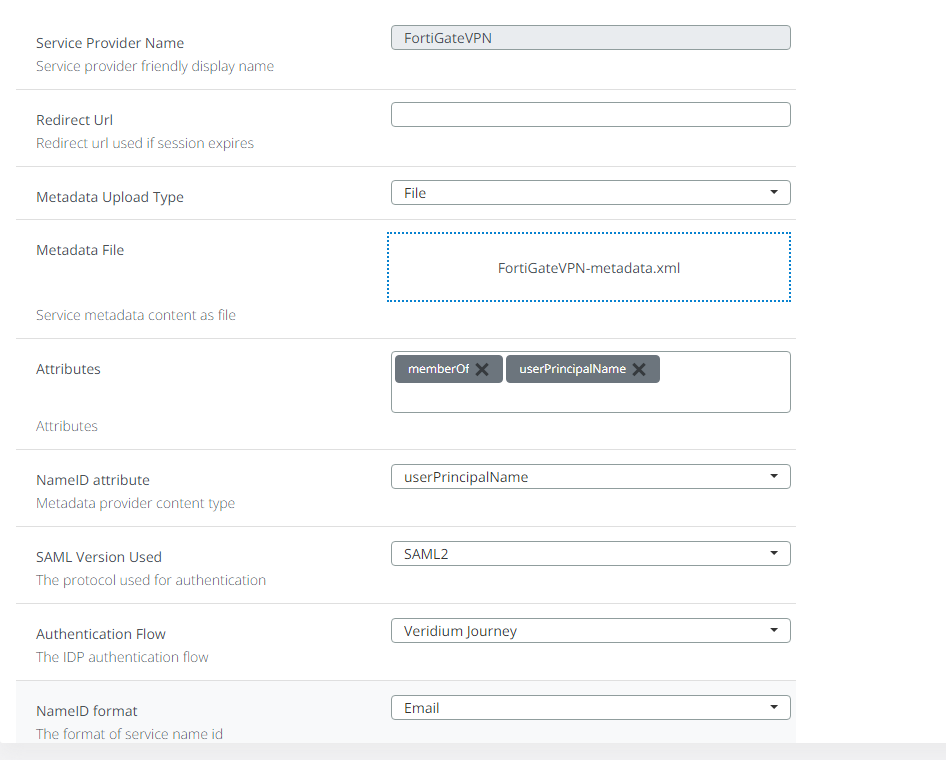
Task: Expand the Authentication Flow dropdown
Action: (x=590, y=631)
